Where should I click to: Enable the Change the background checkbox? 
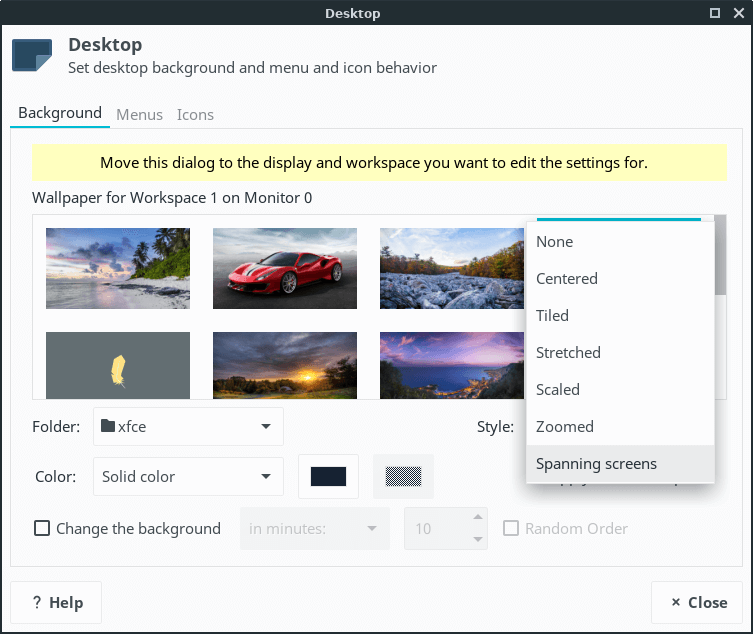click(x=42, y=529)
